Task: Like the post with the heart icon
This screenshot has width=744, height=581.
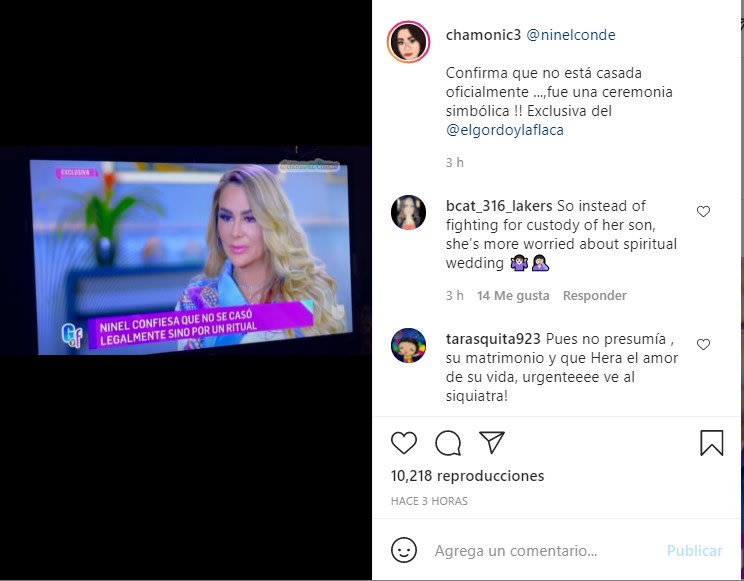Action: (404, 443)
